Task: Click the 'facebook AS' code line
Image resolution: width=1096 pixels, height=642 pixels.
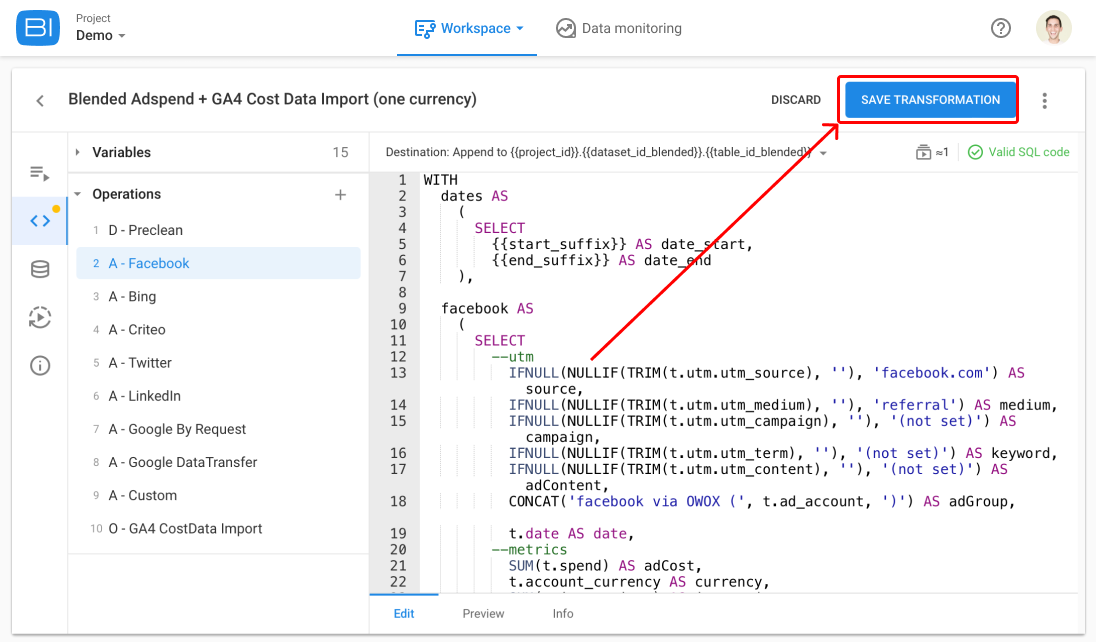Action: point(487,308)
